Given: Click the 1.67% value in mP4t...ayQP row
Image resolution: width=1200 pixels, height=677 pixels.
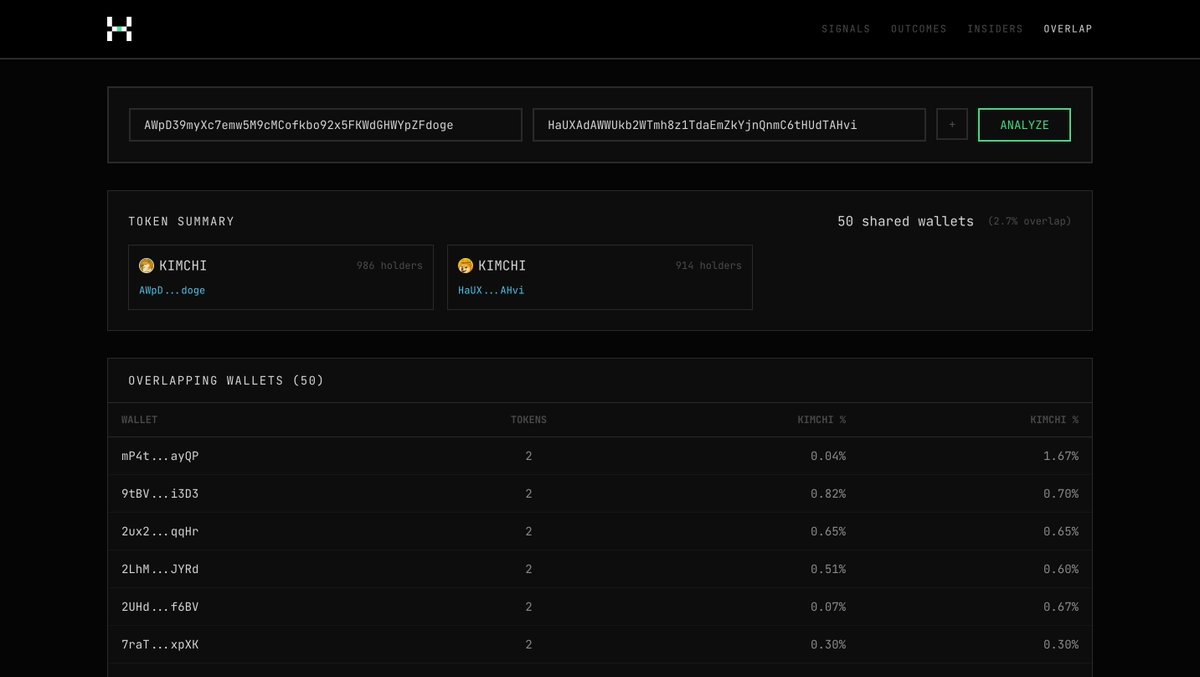Looking at the screenshot, I should [x=1061, y=456].
